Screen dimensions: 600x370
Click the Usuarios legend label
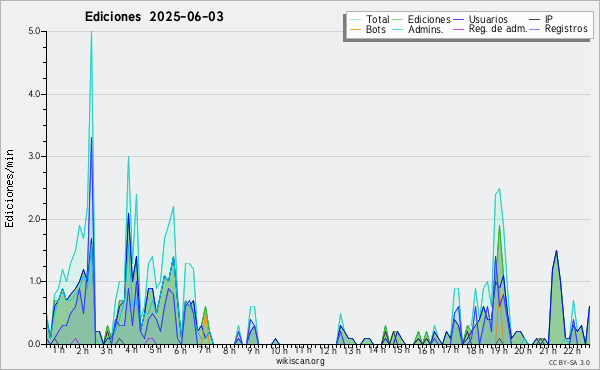click(x=488, y=19)
